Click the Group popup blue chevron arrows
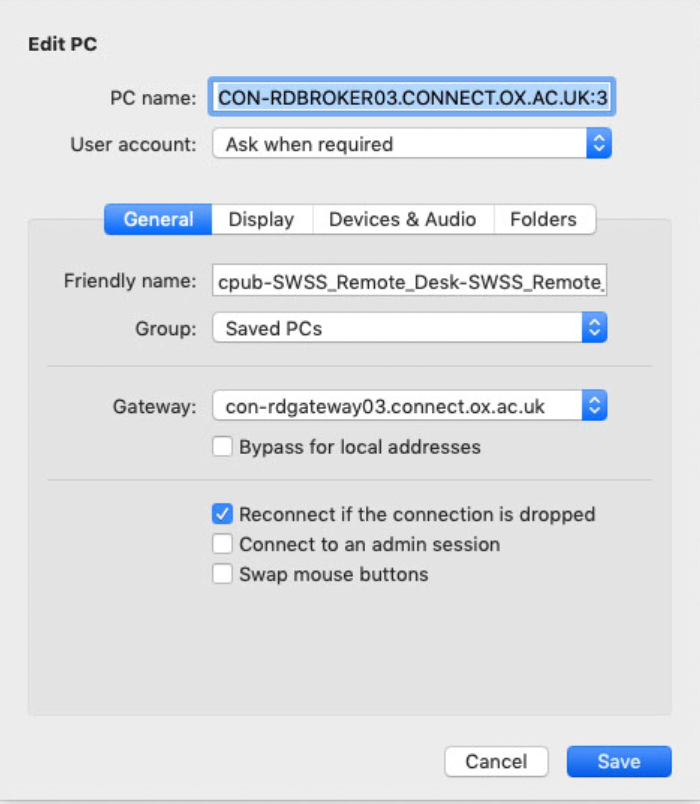 [x=595, y=328]
